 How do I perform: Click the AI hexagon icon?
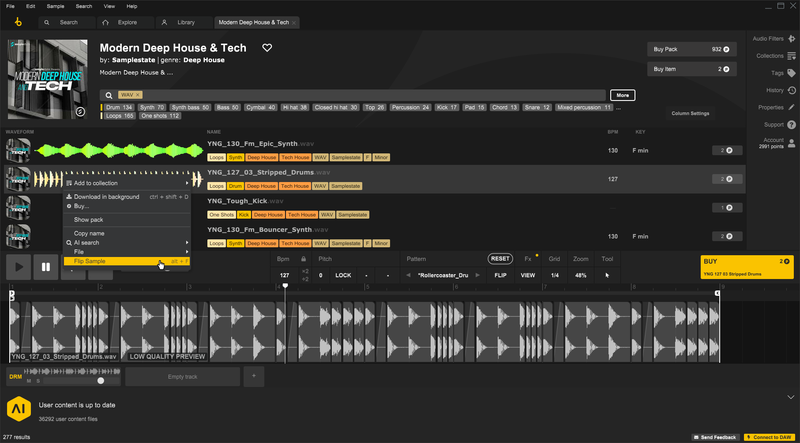pos(19,409)
